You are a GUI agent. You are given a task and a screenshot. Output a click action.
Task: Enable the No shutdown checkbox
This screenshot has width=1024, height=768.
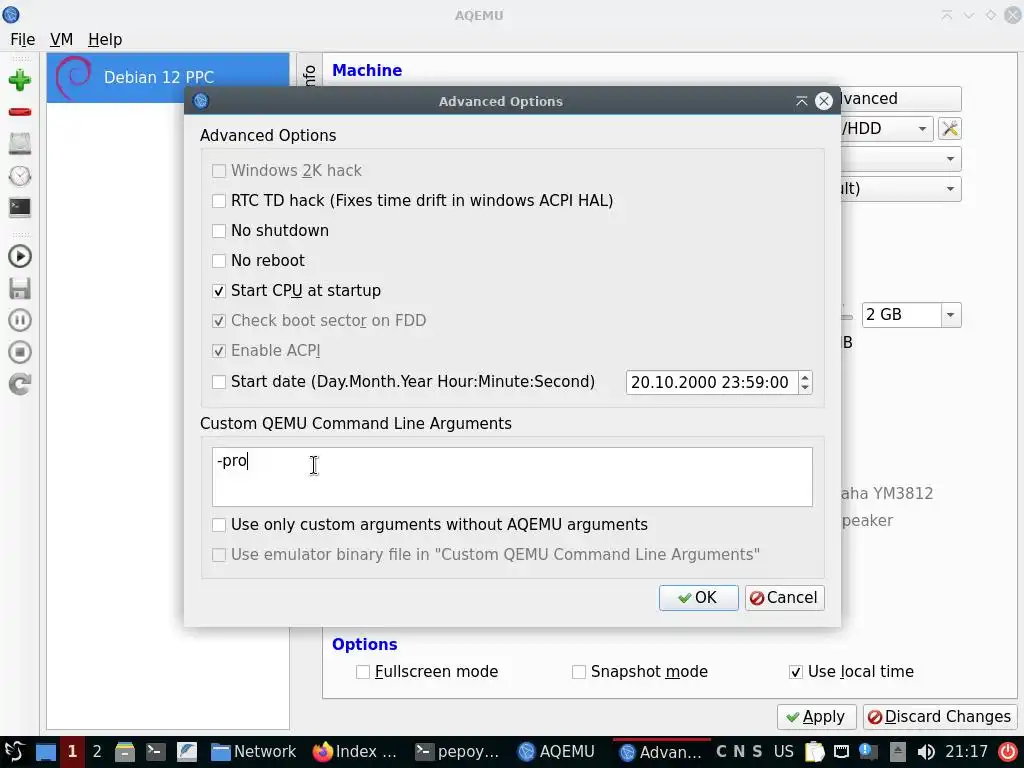(x=219, y=231)
